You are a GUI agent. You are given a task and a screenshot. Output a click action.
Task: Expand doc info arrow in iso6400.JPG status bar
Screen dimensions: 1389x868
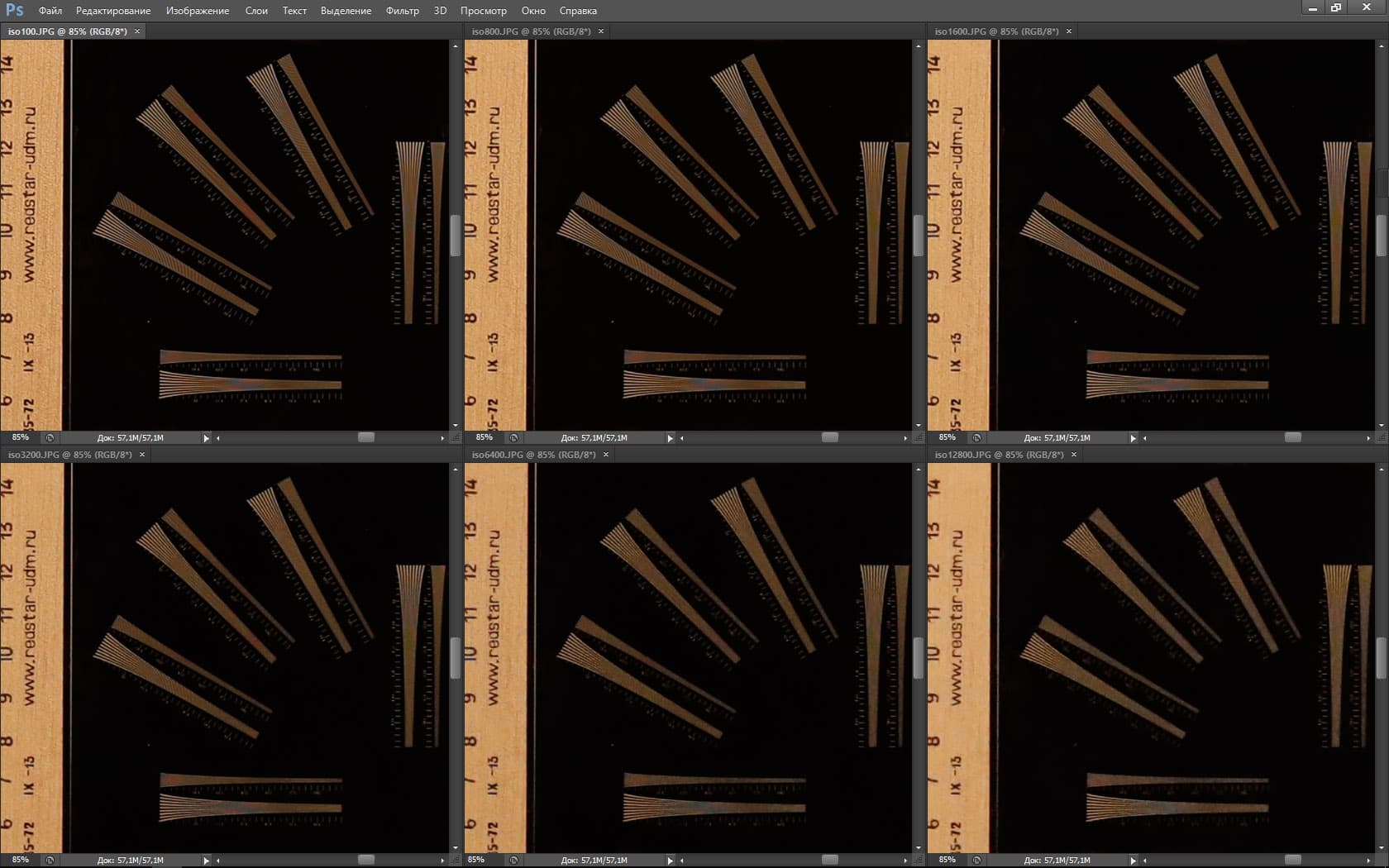coord(670,861)
